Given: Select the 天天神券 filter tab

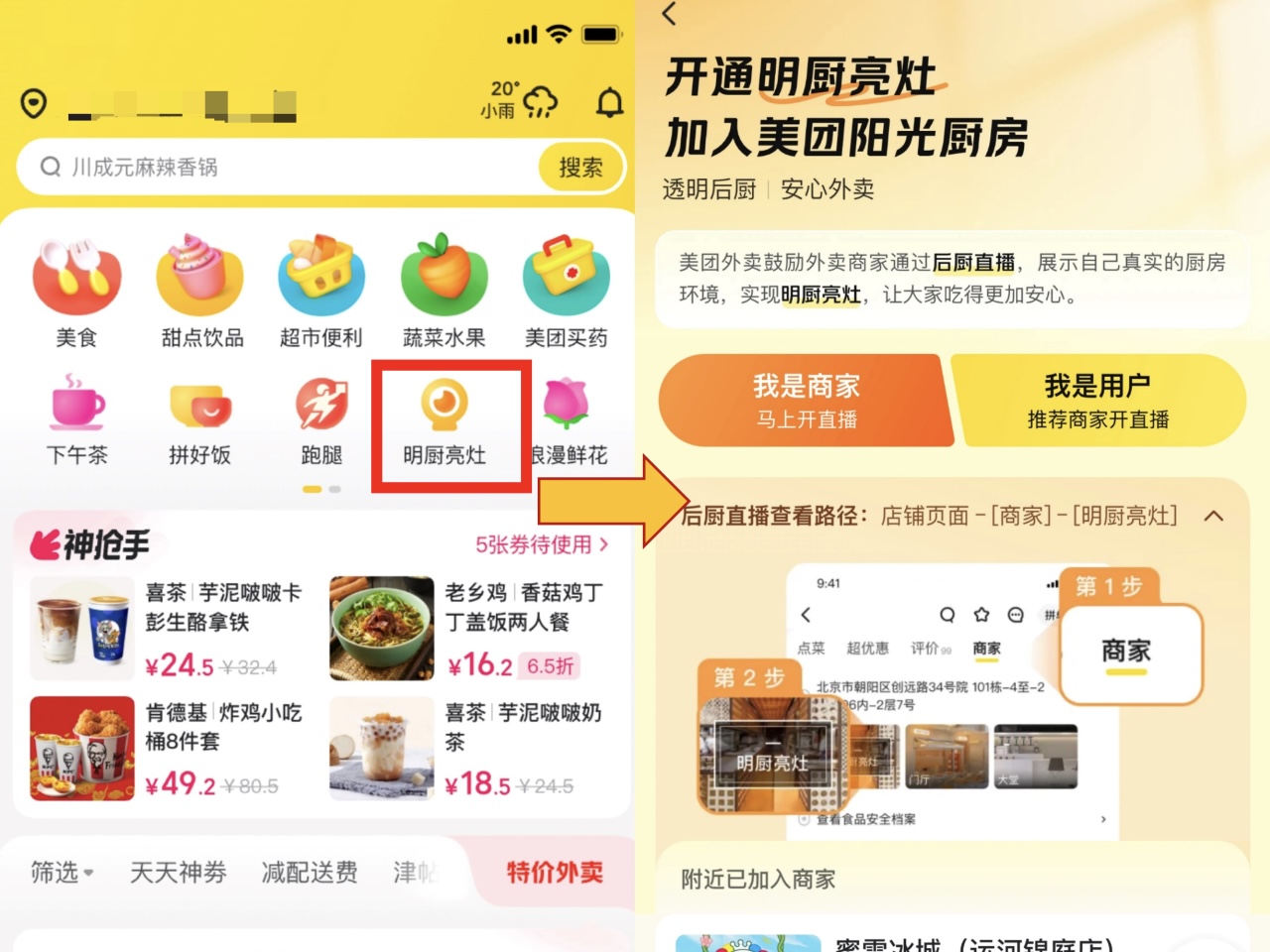Looking at the screenshot, I should point(179,873).
